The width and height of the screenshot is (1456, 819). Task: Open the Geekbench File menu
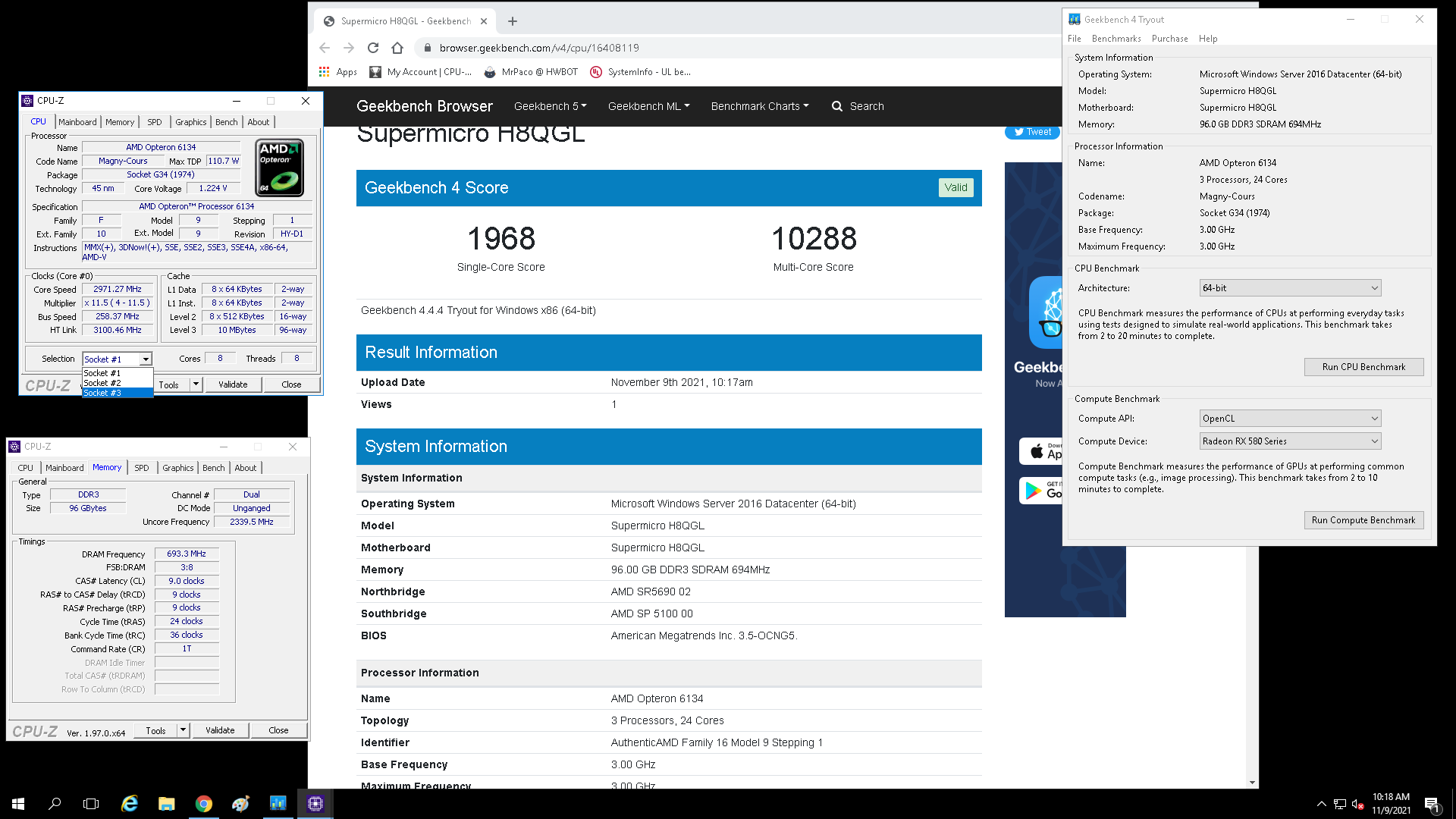pyautogui.click(x=1075, y=39)
